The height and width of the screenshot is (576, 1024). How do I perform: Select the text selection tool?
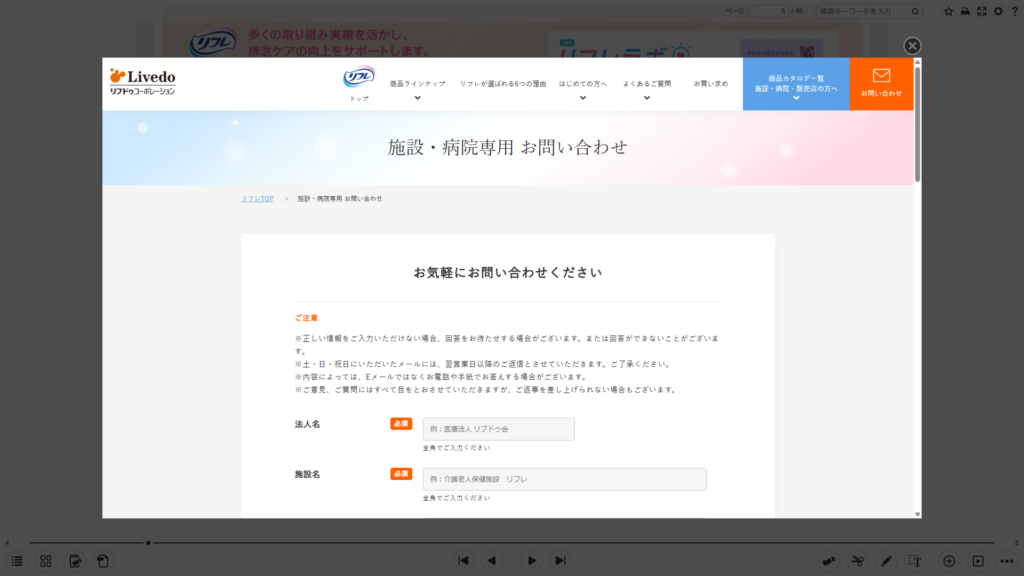[915, 561]
